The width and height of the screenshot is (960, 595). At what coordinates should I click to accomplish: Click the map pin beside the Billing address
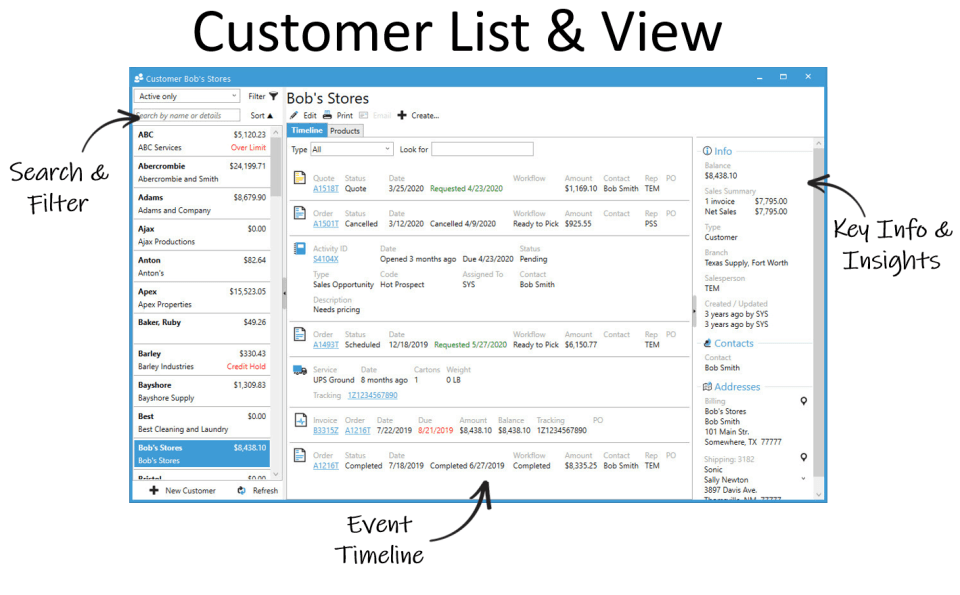803,400
